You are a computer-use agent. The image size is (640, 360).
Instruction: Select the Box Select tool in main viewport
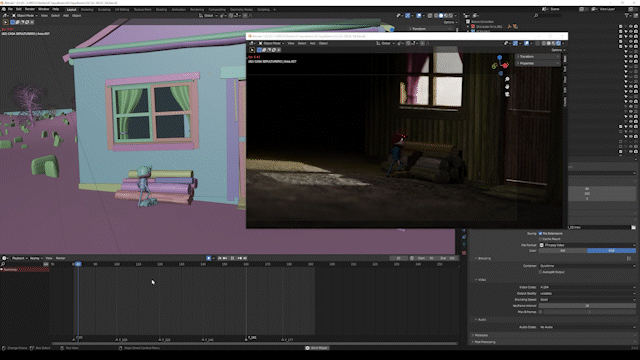click(5, 22)
